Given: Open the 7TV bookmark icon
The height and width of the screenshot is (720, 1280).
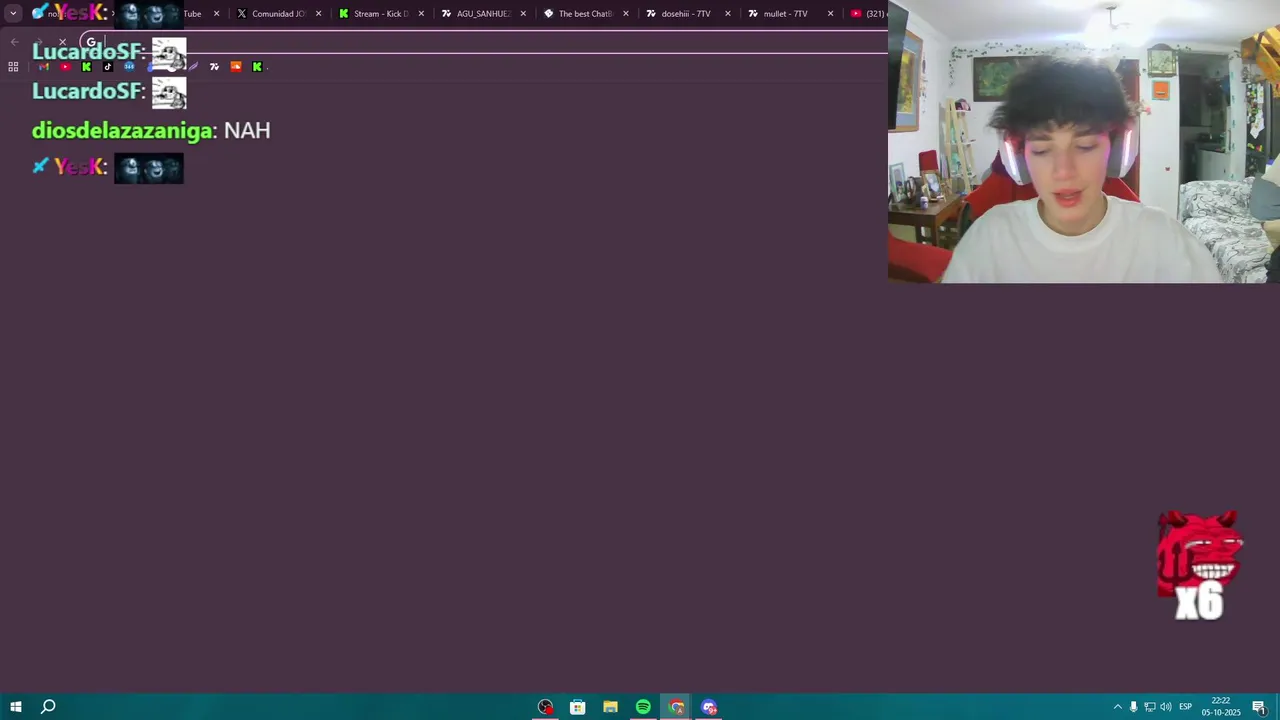Looking at the screenshot, I should [214, 67].
